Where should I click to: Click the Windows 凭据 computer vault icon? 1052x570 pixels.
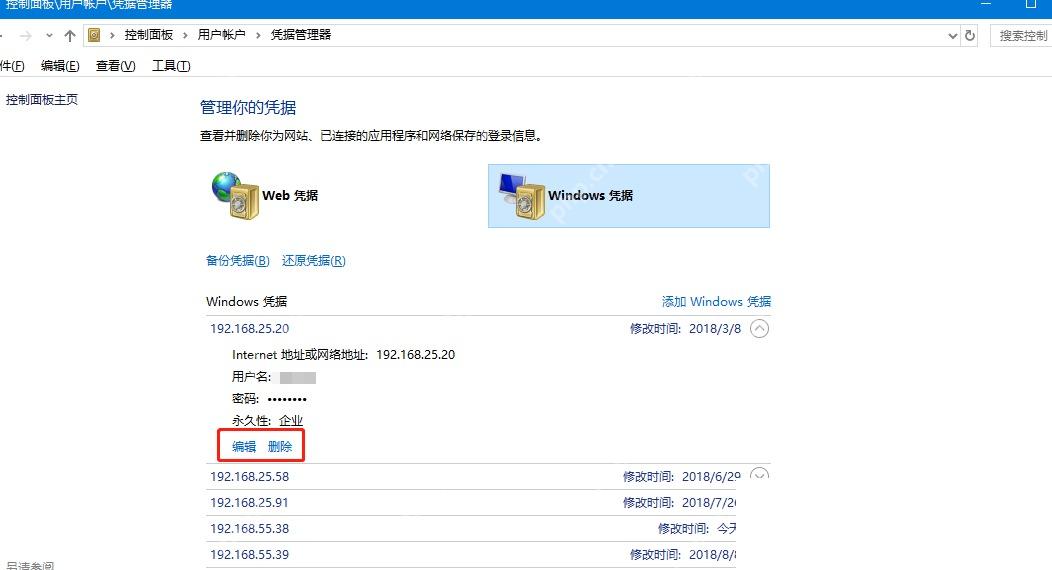pos(521,196)
